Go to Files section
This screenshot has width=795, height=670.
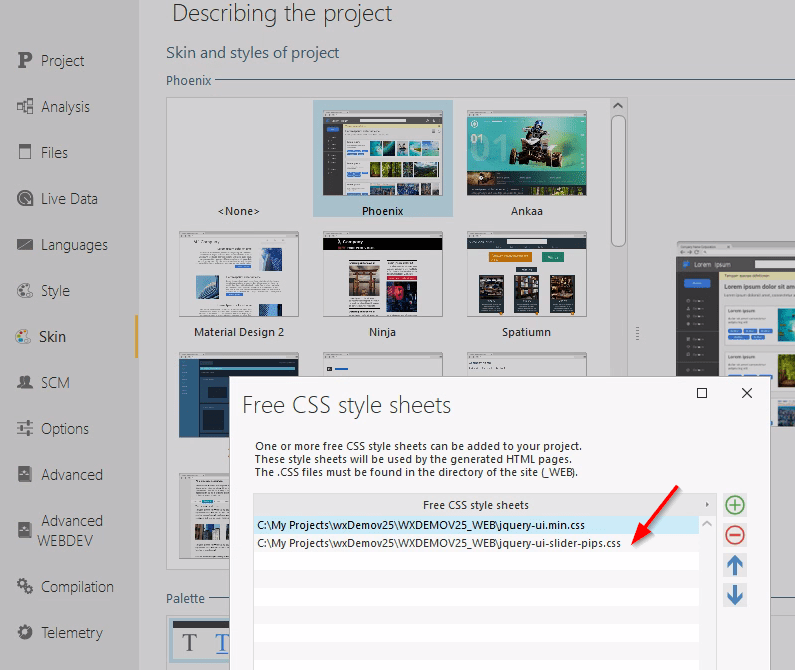[54, 153]
